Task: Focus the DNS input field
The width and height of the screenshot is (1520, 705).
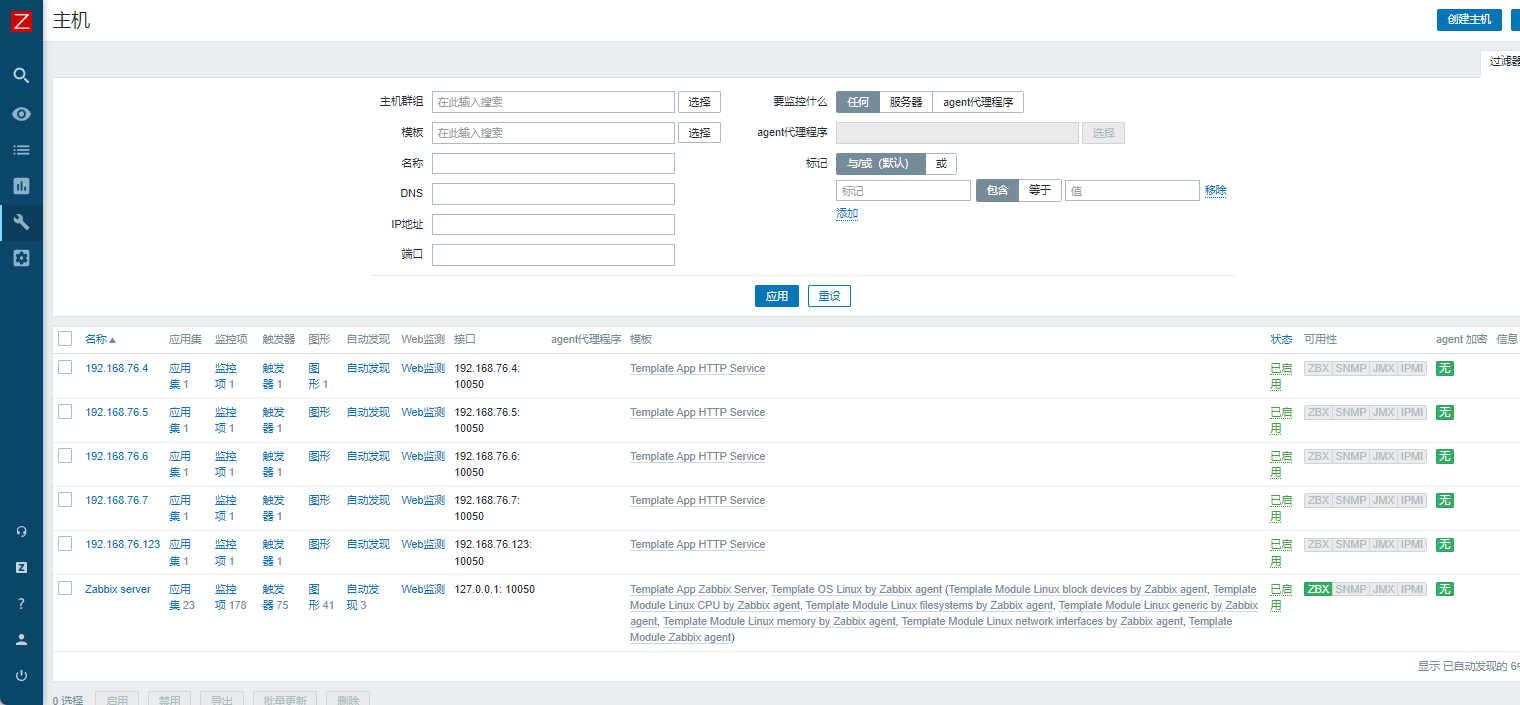Action: click(553, 194)
